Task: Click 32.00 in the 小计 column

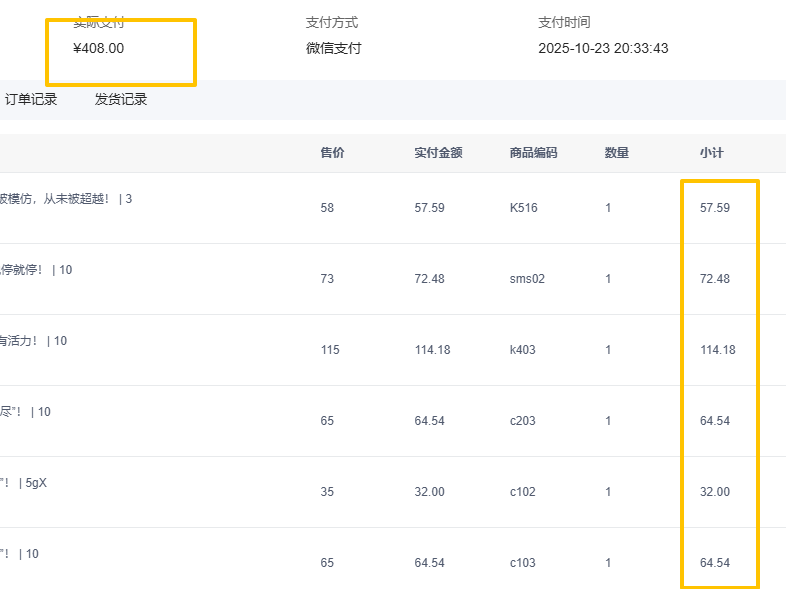Action: pyautogui.click(x=715, y=492)
